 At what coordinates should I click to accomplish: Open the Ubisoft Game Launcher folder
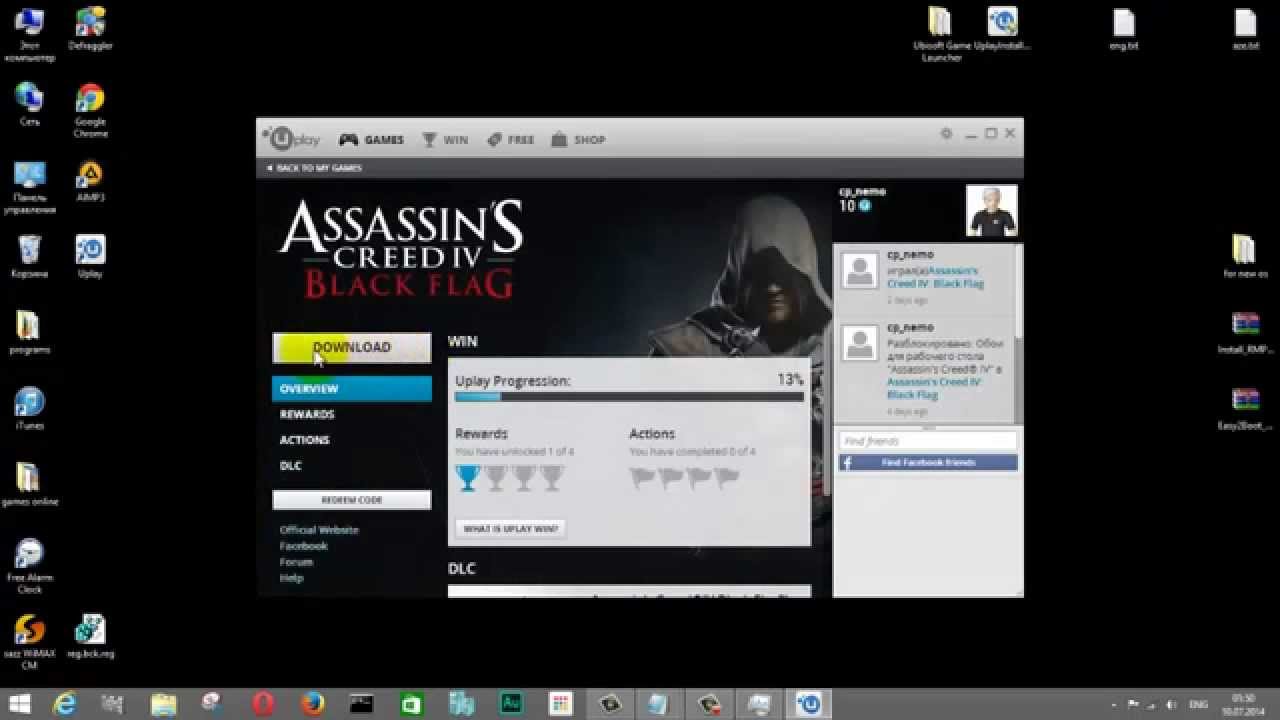click(x=941, y=35)
